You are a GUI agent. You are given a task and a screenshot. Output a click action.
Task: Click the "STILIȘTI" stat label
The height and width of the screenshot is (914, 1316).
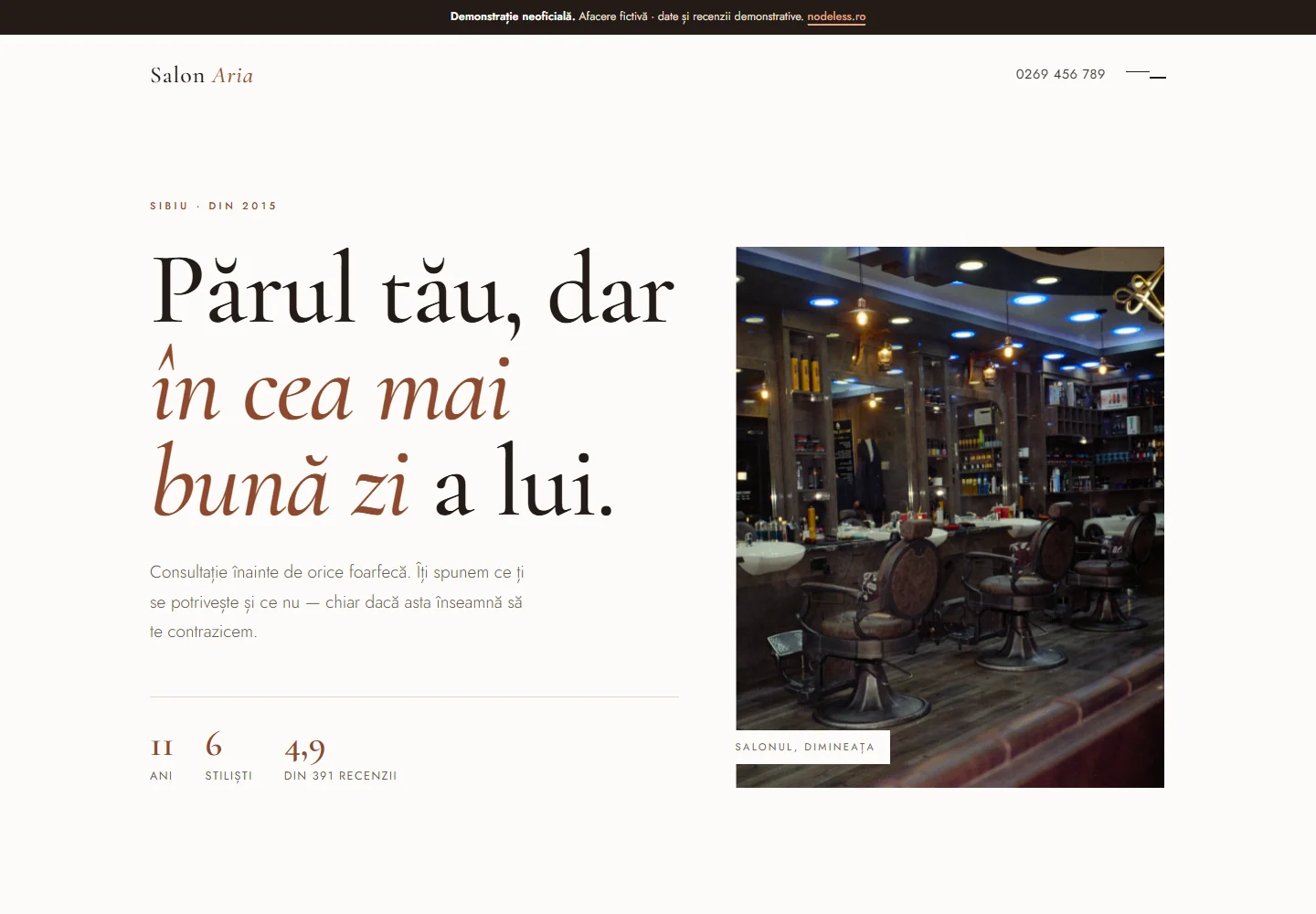pyautogui.click(x=228, y=776)
